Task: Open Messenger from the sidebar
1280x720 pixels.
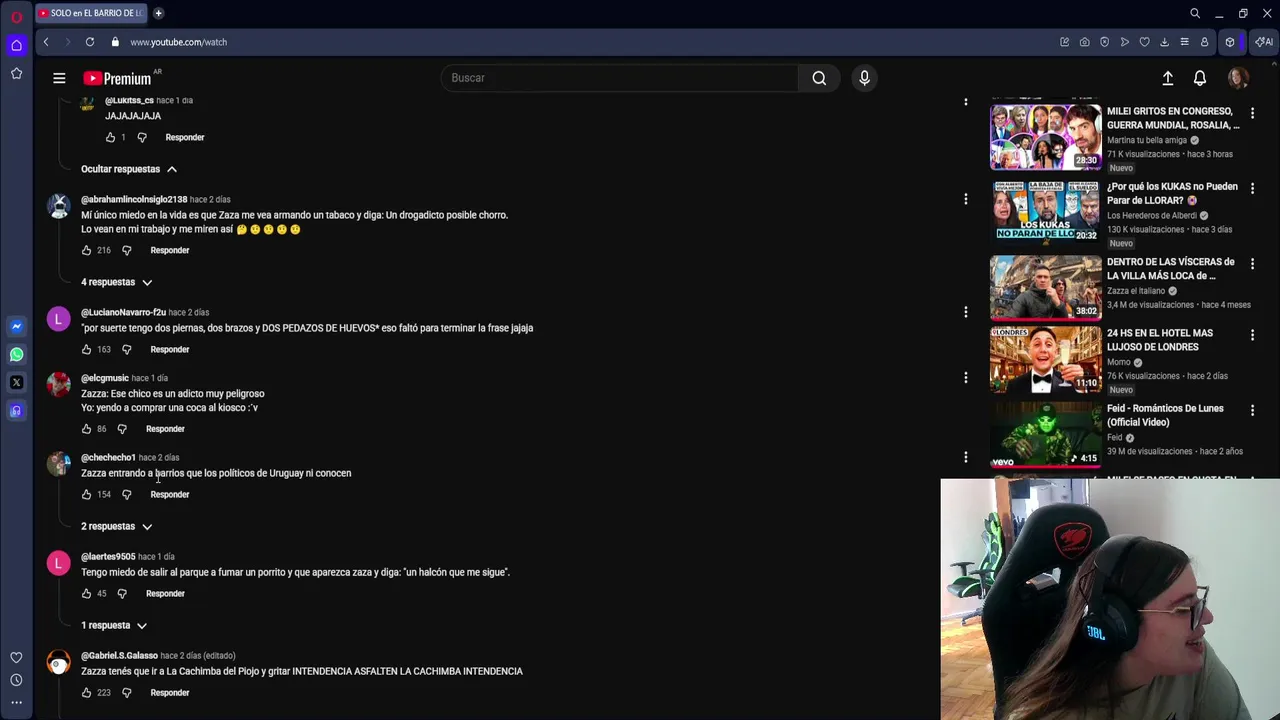Action: coord(16,326)
